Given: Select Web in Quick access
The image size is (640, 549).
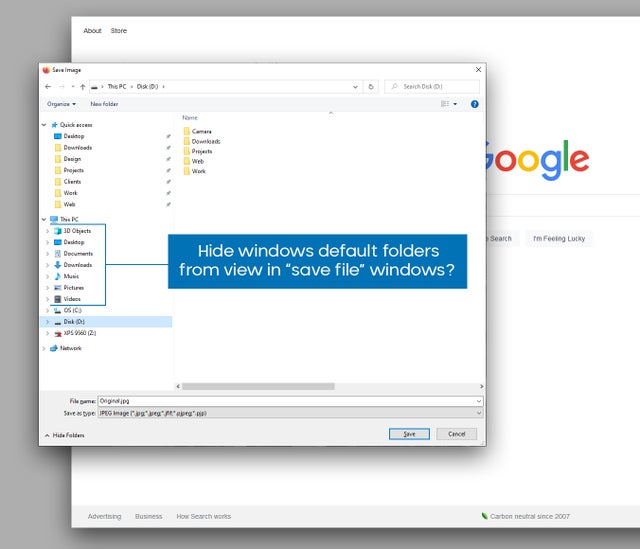Looking at the screenshot, I should coord(69,204).
